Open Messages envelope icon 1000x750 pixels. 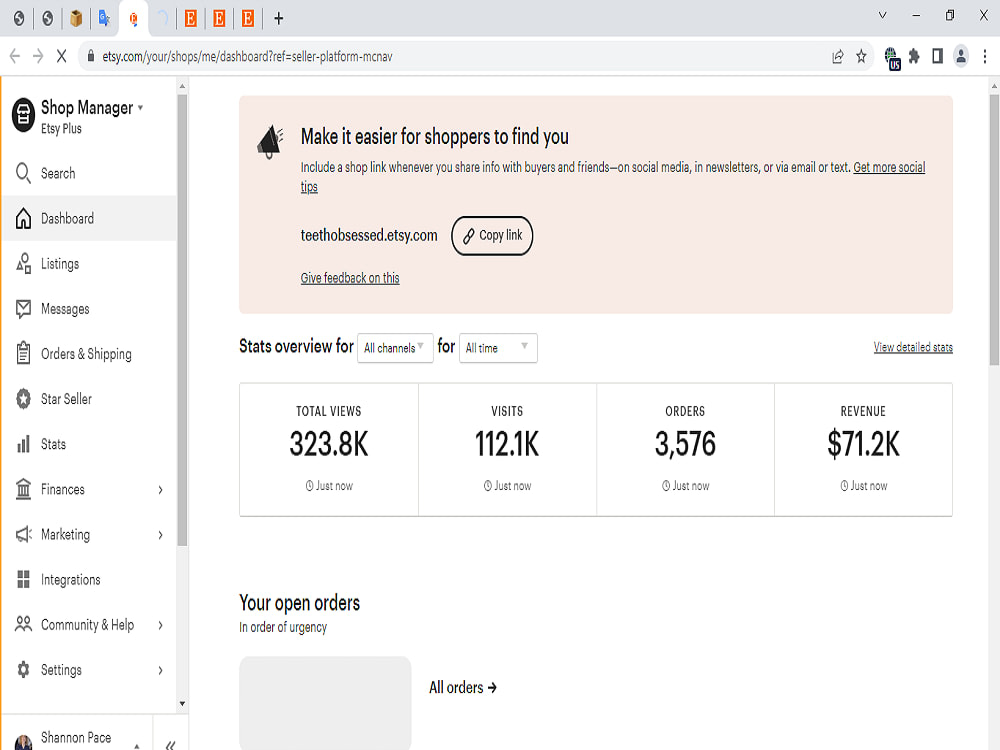click(23, 309)
